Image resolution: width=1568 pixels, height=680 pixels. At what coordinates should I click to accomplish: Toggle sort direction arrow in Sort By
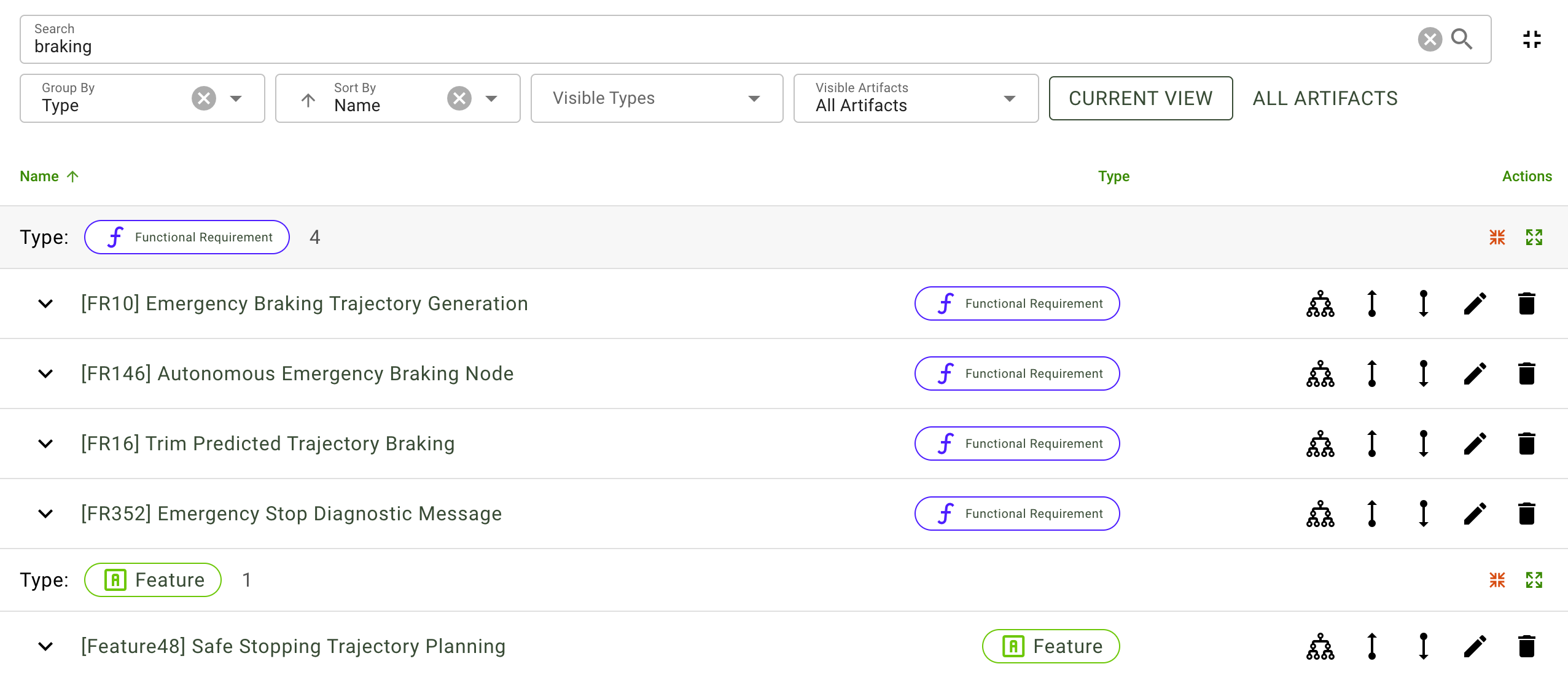point(308,99)
